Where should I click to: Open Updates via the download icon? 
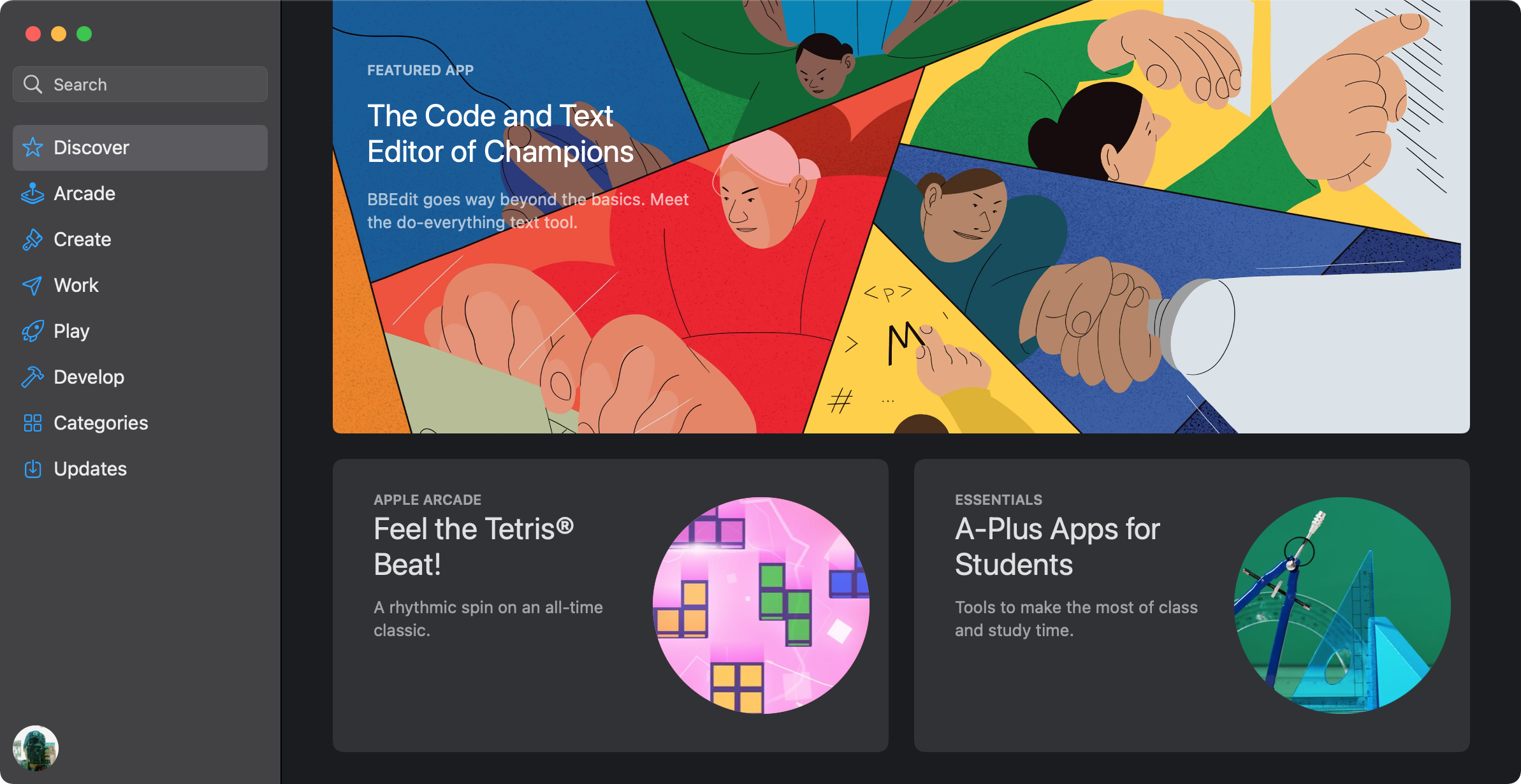pyautogui.click(x=33, y=468)
